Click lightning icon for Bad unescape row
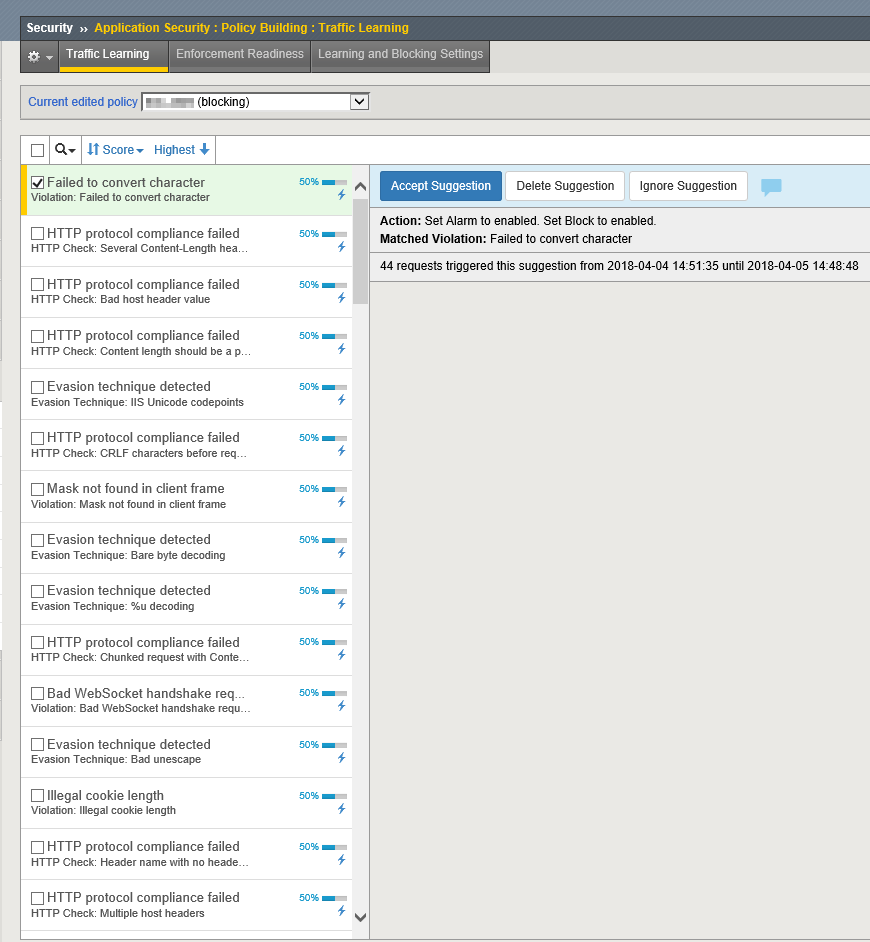 tap(341, 758)
